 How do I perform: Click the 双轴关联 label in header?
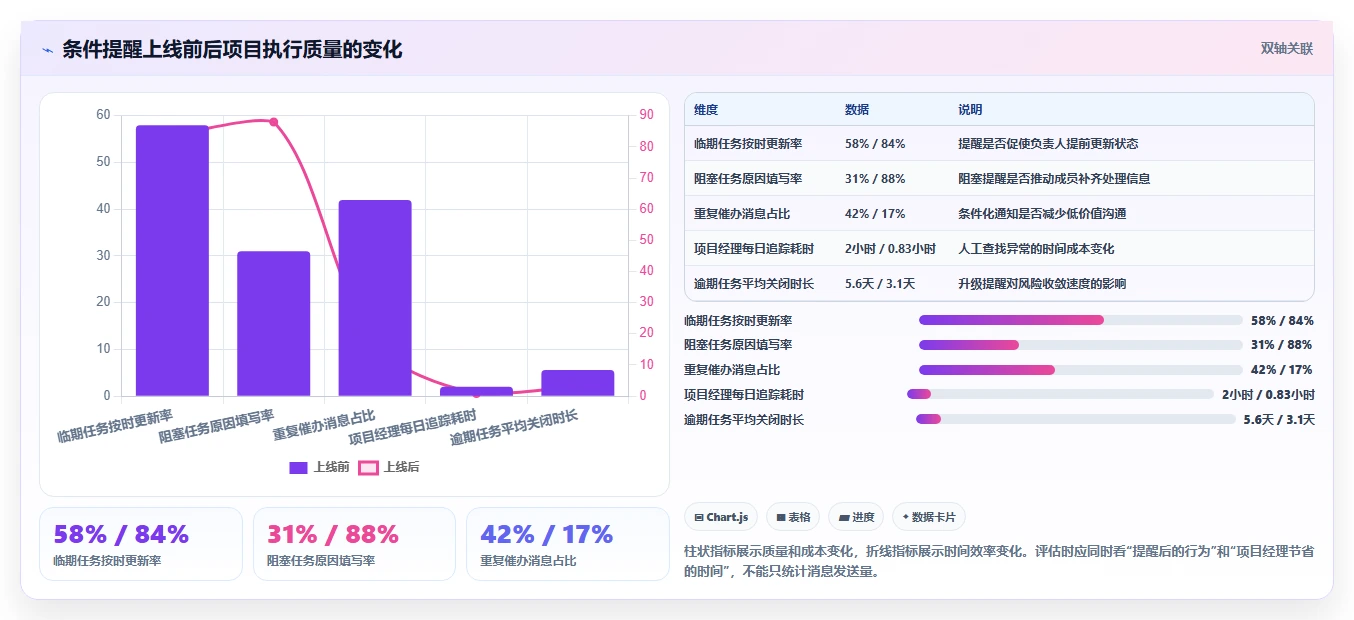[1286, 48]
